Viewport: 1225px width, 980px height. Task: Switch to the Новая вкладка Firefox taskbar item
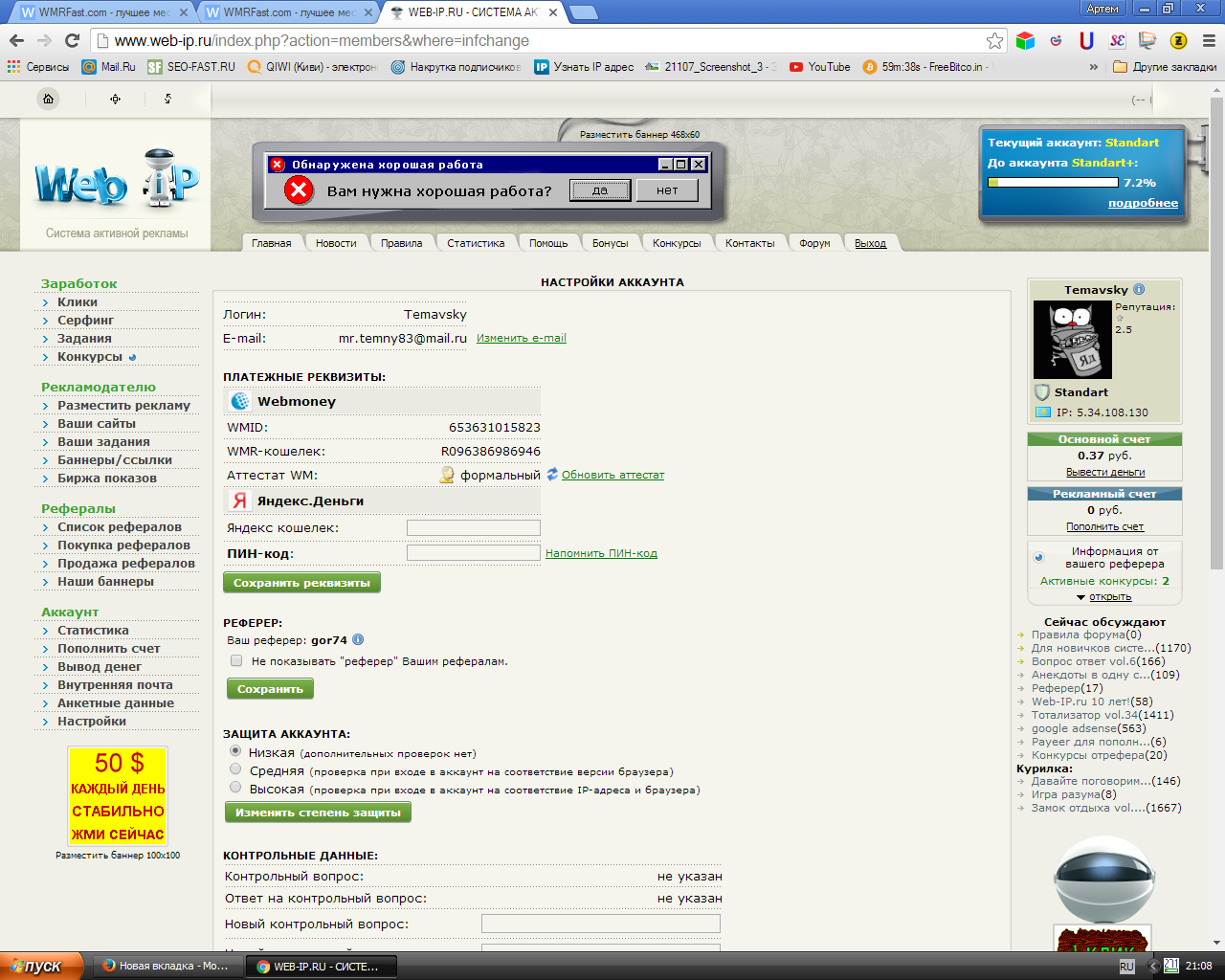tap(167, 966)
